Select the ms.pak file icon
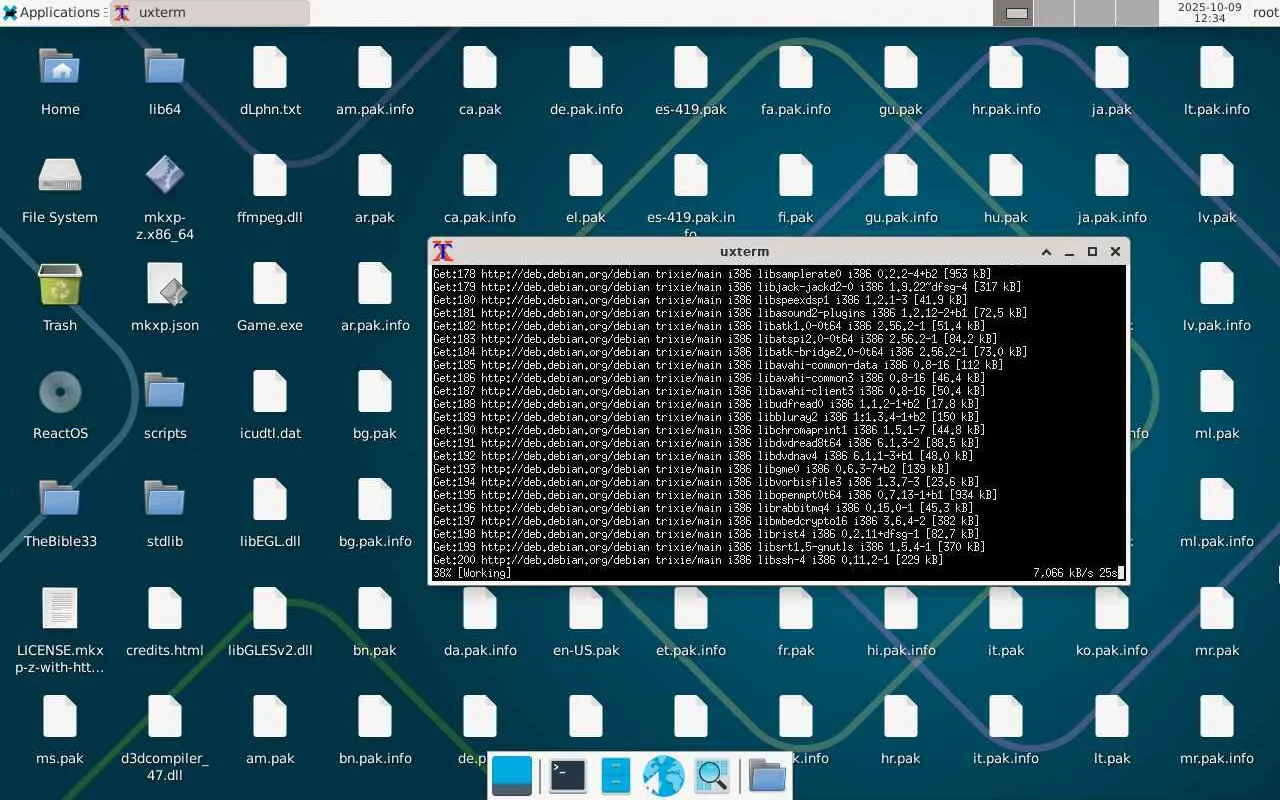The width and height of the screenshot is (1280, 800). (x=60, y=717)
